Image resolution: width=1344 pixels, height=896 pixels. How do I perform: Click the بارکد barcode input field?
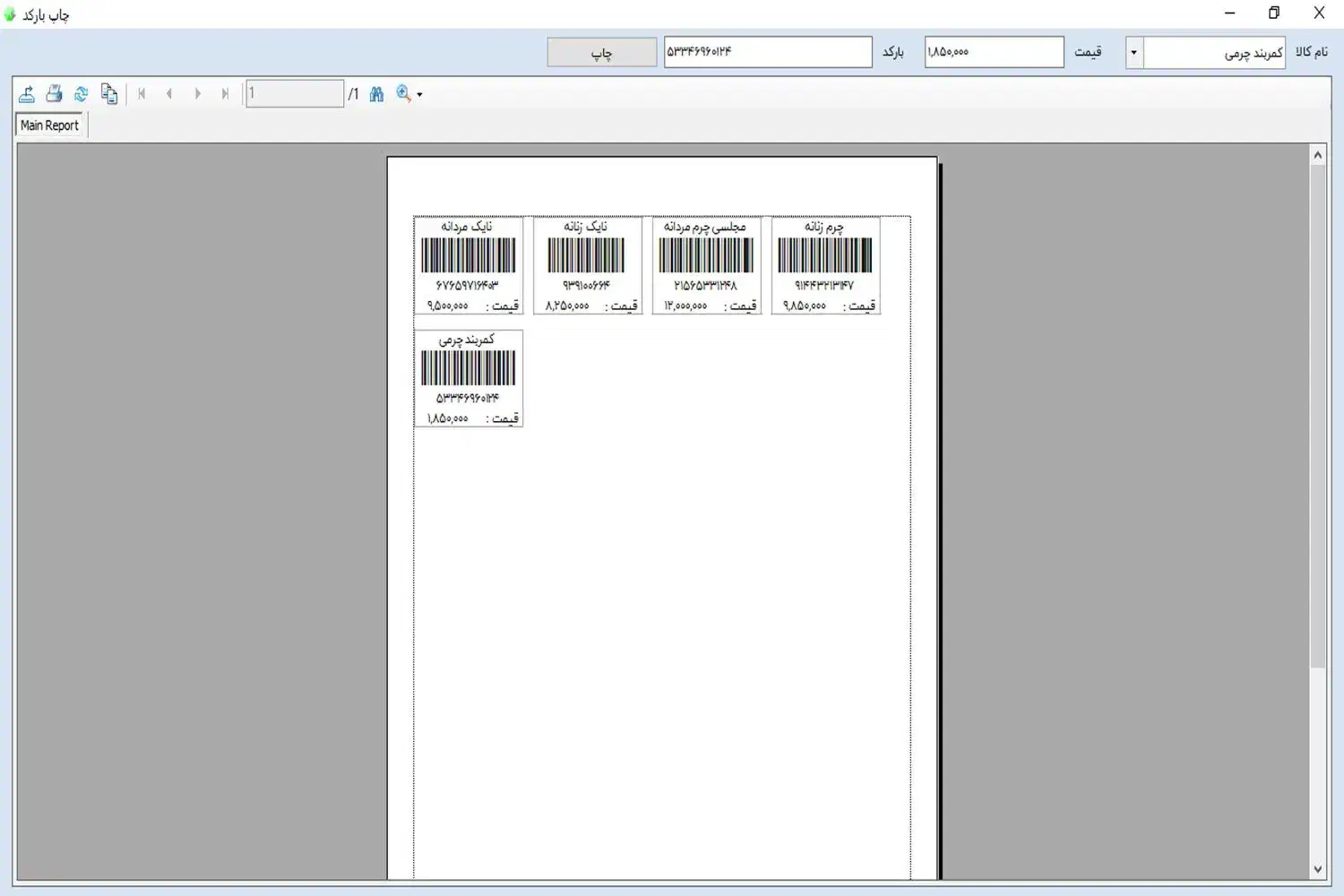point(767,52)
